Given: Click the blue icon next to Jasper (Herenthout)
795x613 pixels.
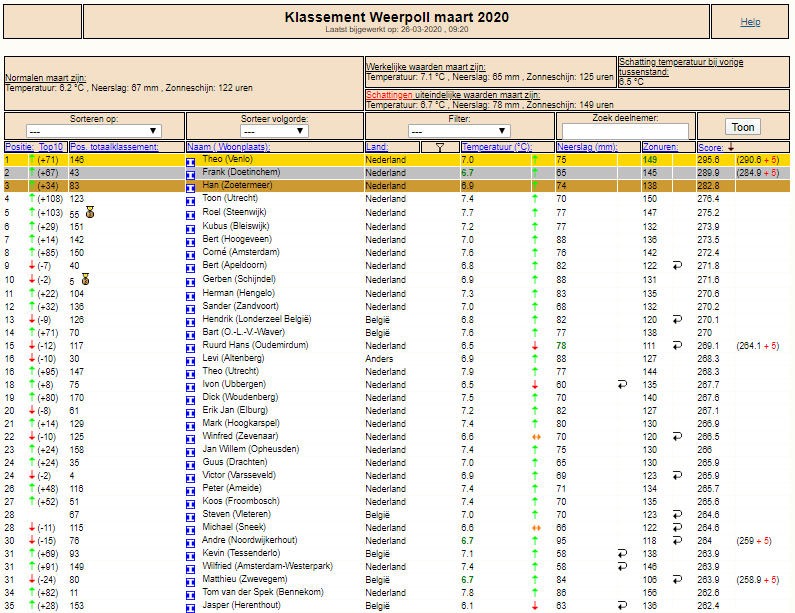Looking at the screenshot, I should (191, 606).
